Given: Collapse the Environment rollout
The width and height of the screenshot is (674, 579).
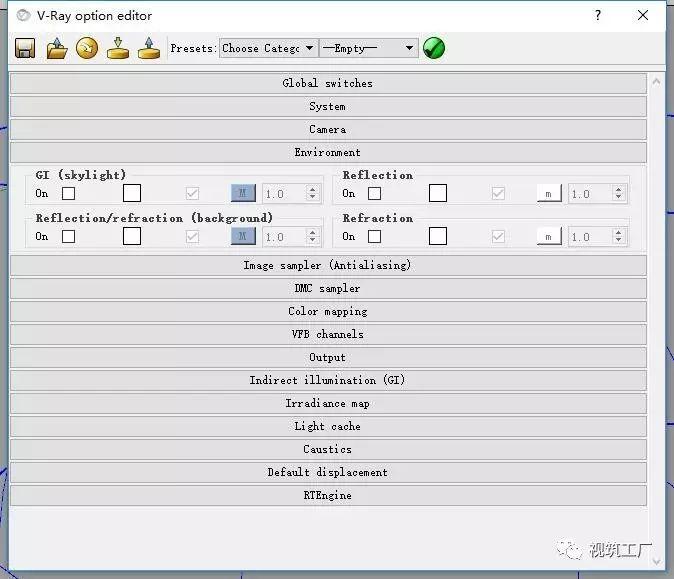Looking at the screenshot, I should pos(328,152).
